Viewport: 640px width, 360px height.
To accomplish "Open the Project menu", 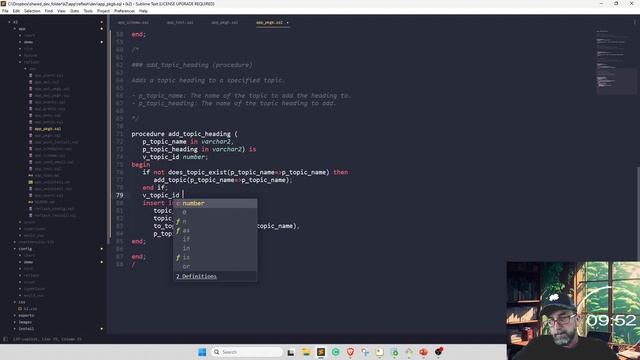I will click(103, 11).
